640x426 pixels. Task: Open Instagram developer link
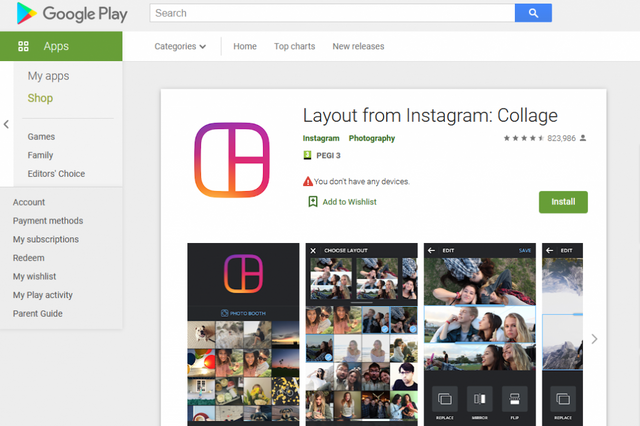tap(321, 138)
